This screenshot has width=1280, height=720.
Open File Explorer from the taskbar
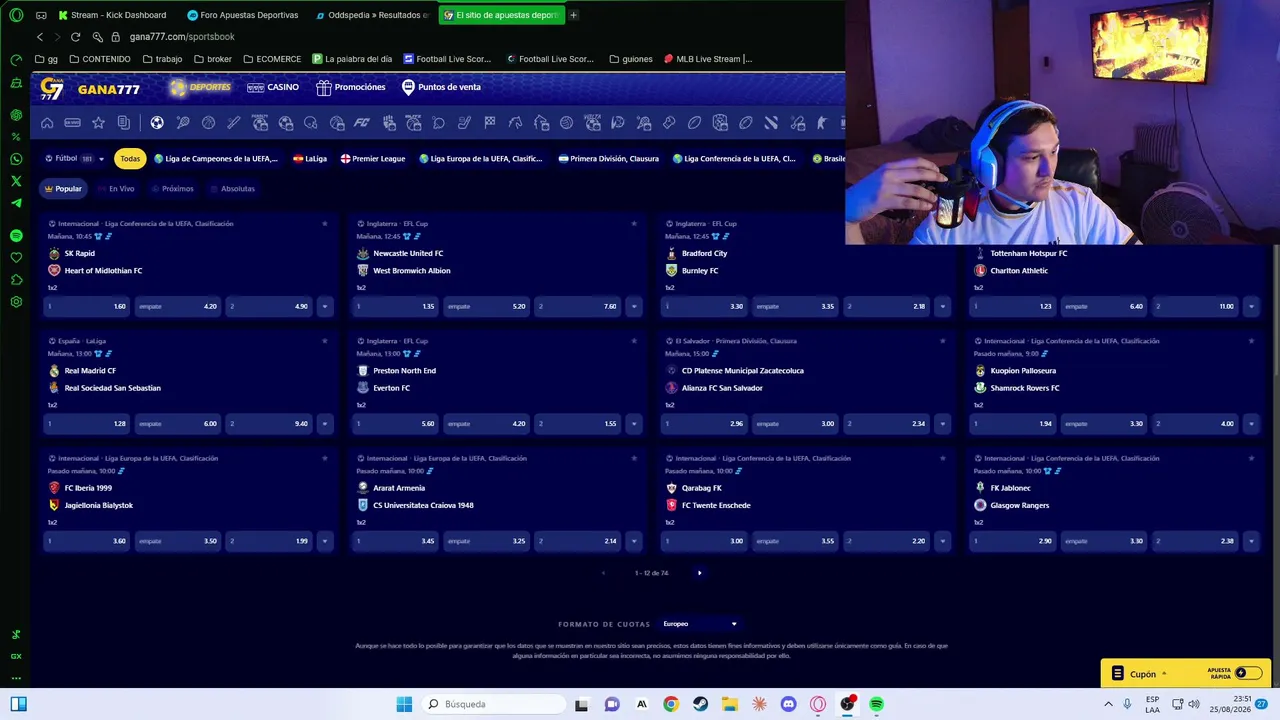pos(729,704)
